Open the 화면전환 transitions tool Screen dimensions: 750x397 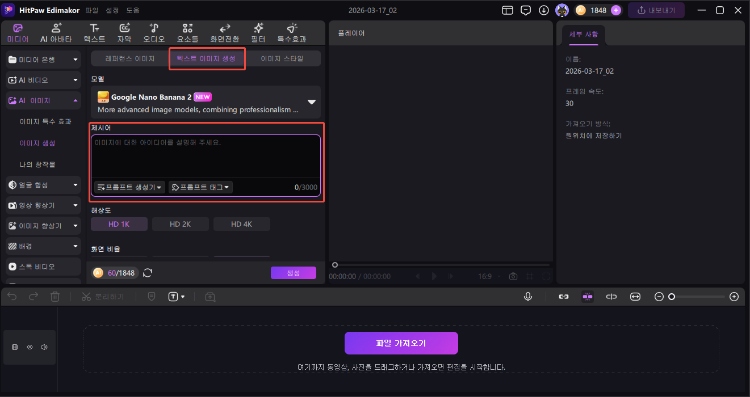(x=224, y=33)
